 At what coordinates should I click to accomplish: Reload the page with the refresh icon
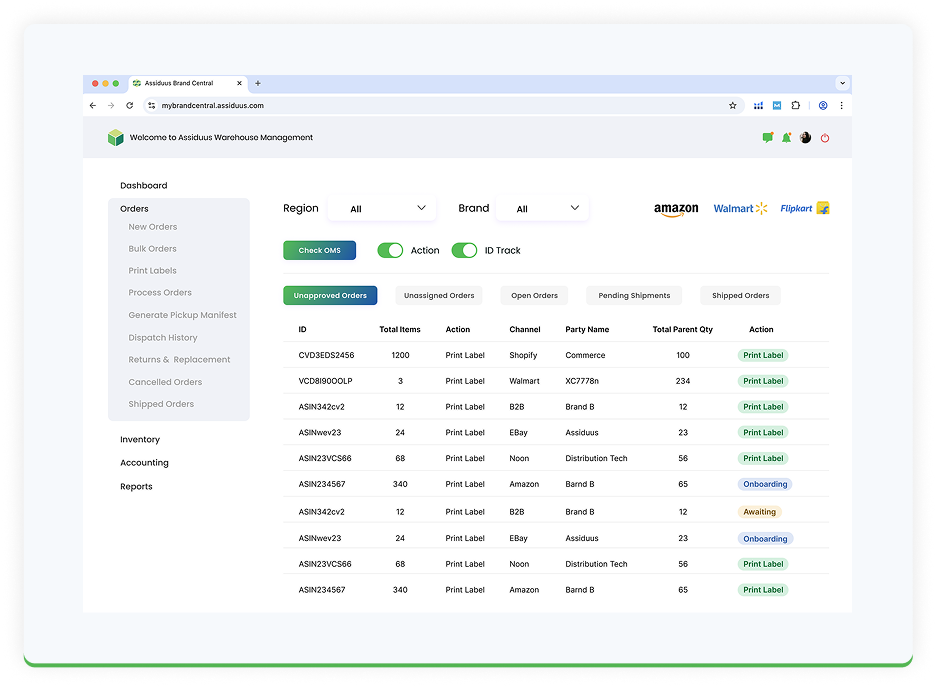point(130,105)
